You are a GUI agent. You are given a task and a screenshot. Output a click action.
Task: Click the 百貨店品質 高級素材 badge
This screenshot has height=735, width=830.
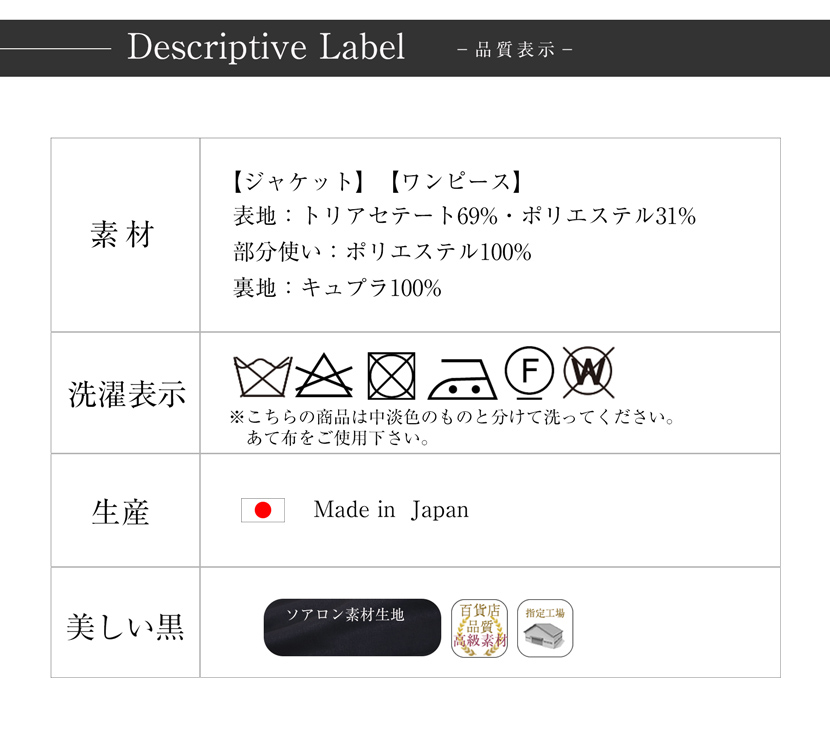480,628
